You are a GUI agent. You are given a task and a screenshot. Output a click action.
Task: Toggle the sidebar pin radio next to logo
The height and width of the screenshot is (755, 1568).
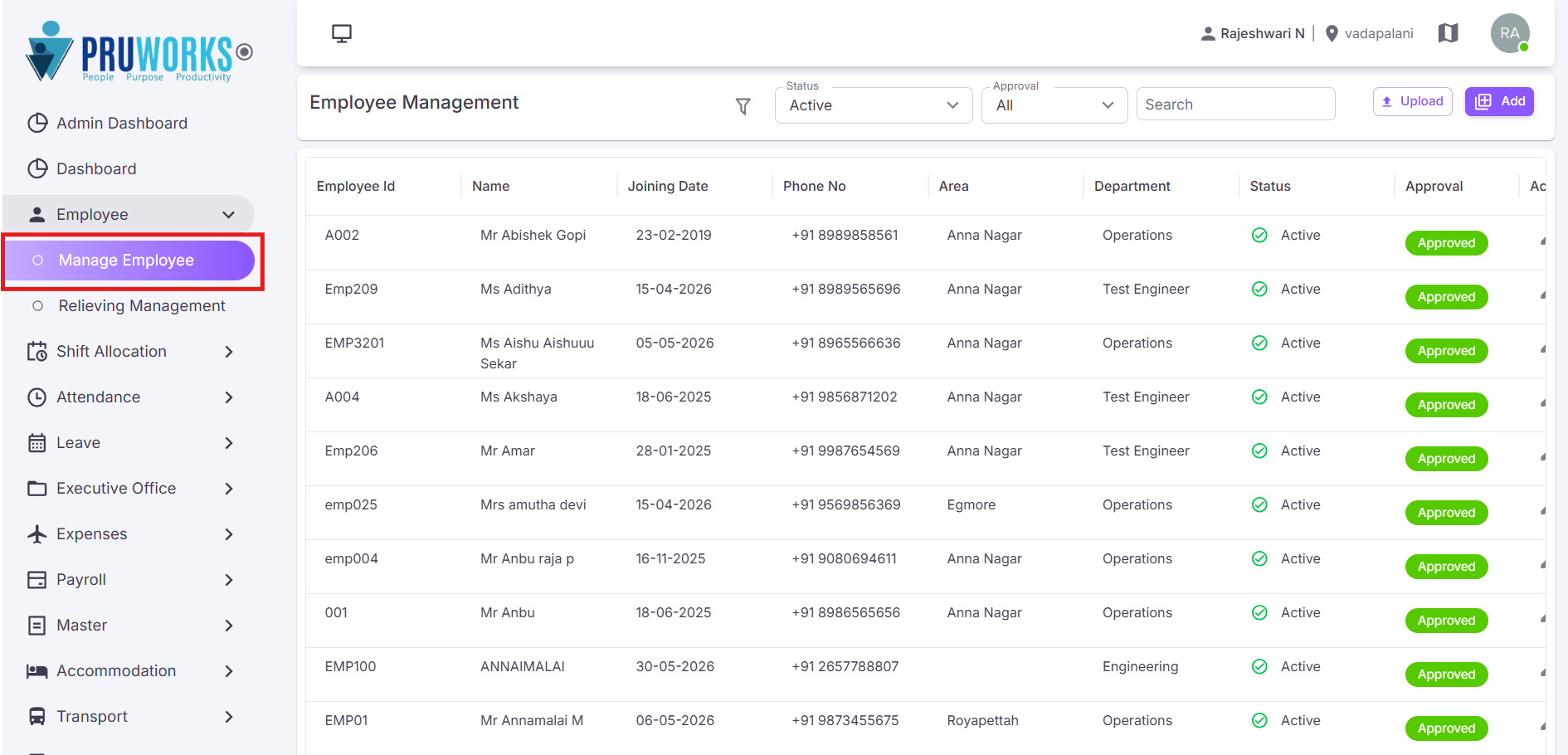245,51
